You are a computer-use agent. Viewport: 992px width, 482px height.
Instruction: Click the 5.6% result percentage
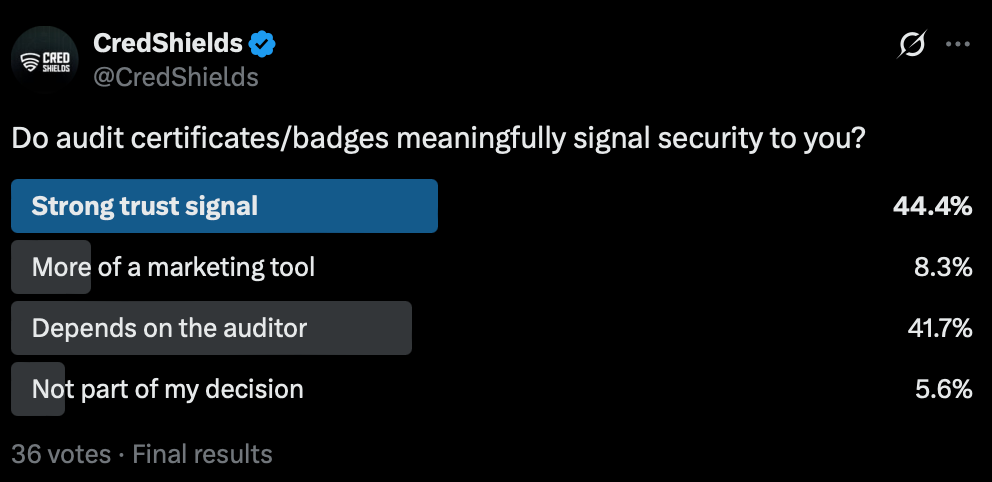click(943, 389)
